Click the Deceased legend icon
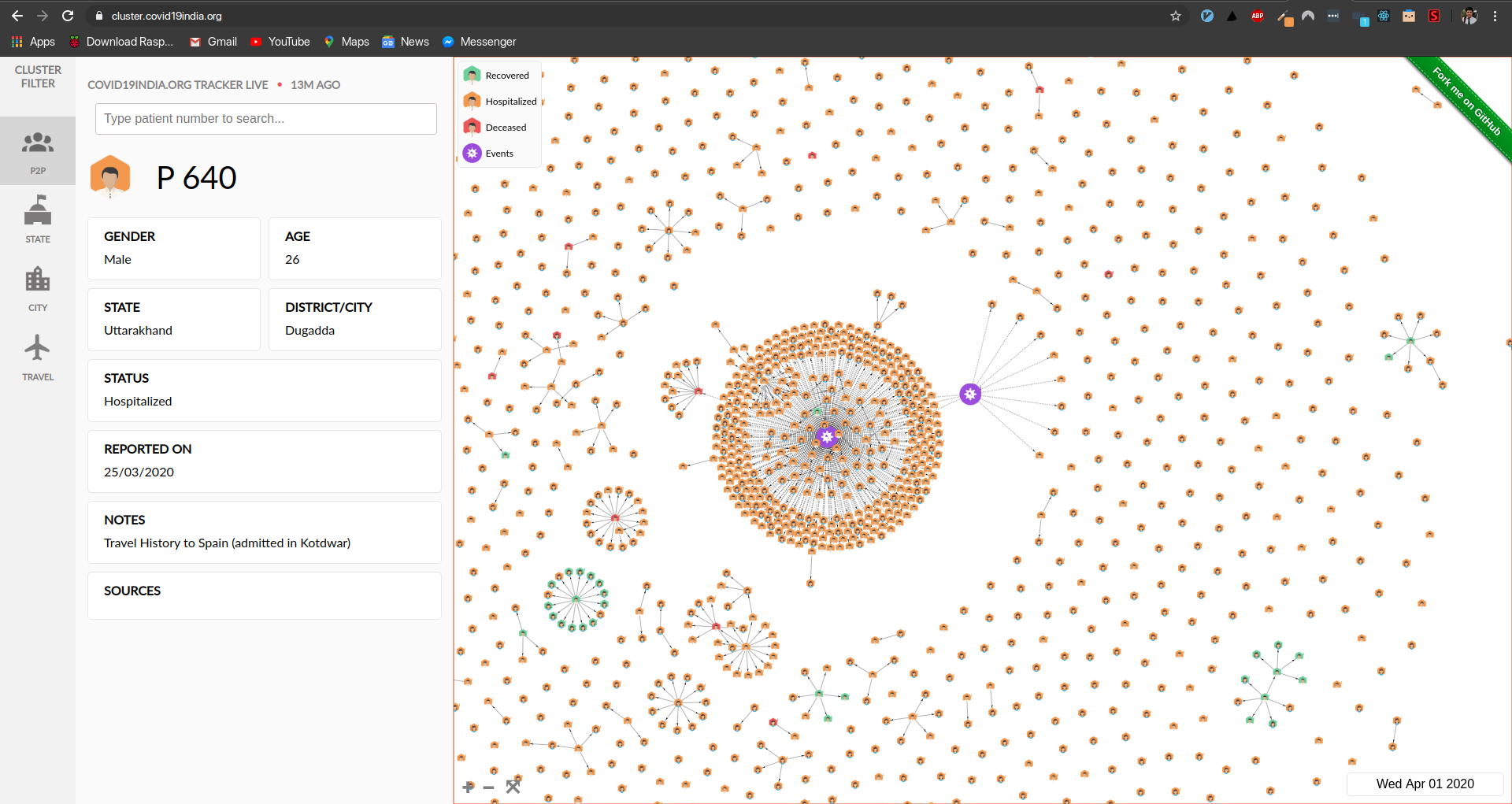 472,127
